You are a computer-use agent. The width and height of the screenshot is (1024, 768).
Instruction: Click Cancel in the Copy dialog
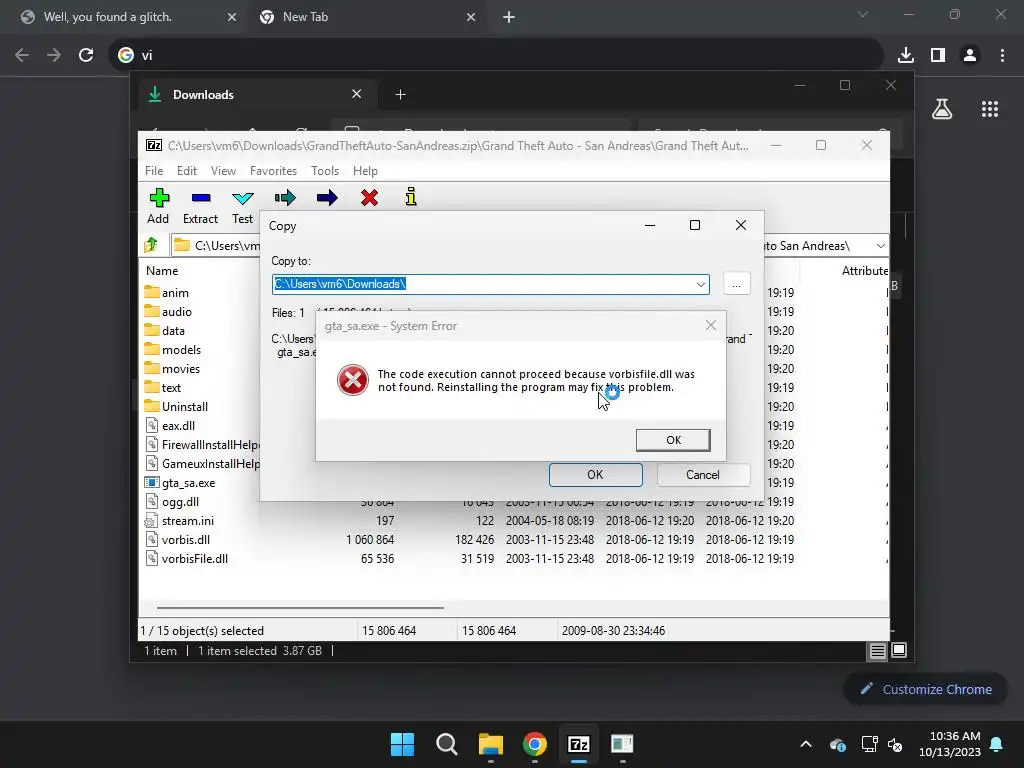[703, 475]
